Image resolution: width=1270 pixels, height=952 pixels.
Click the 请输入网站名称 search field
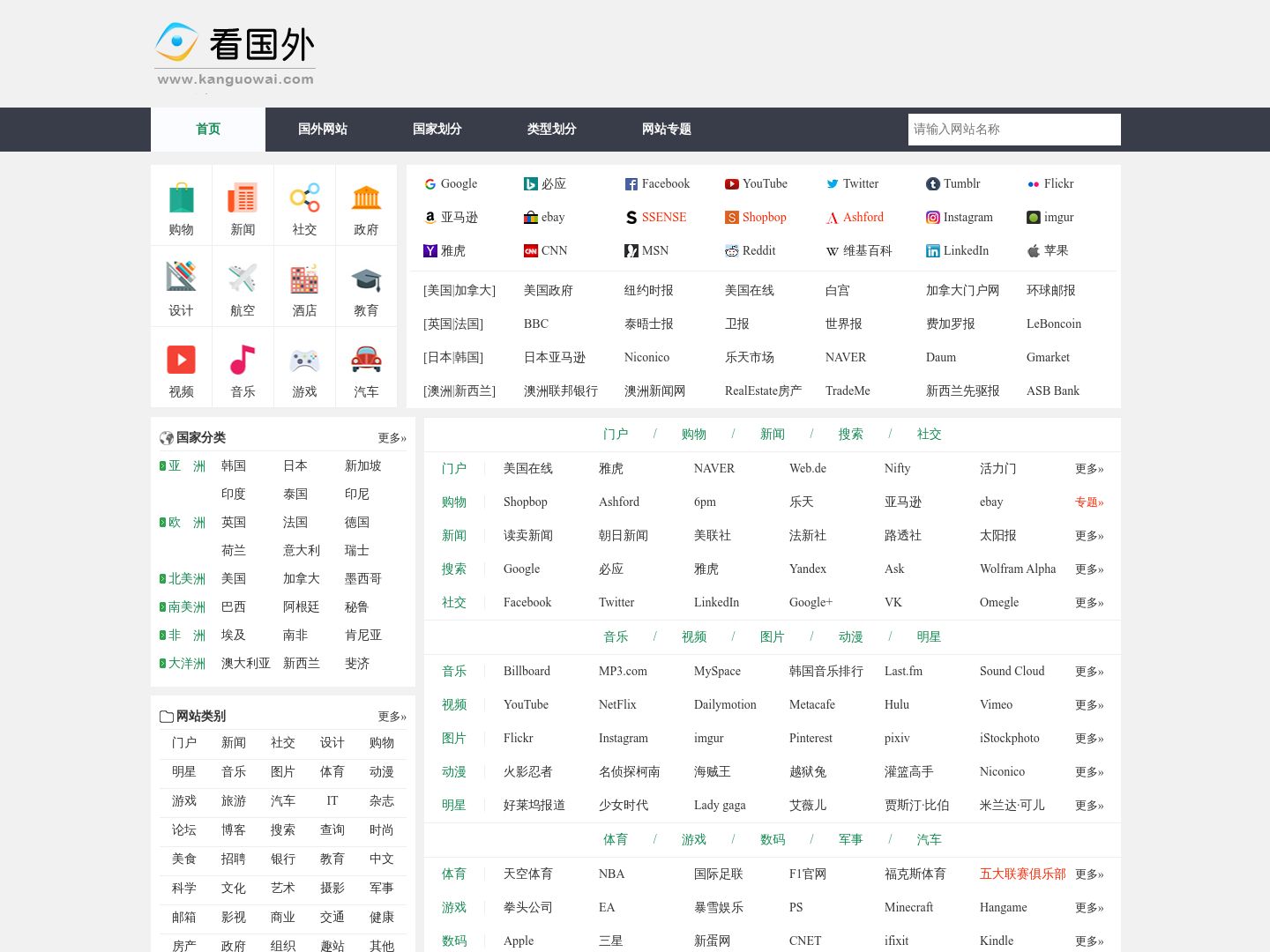1014,130
